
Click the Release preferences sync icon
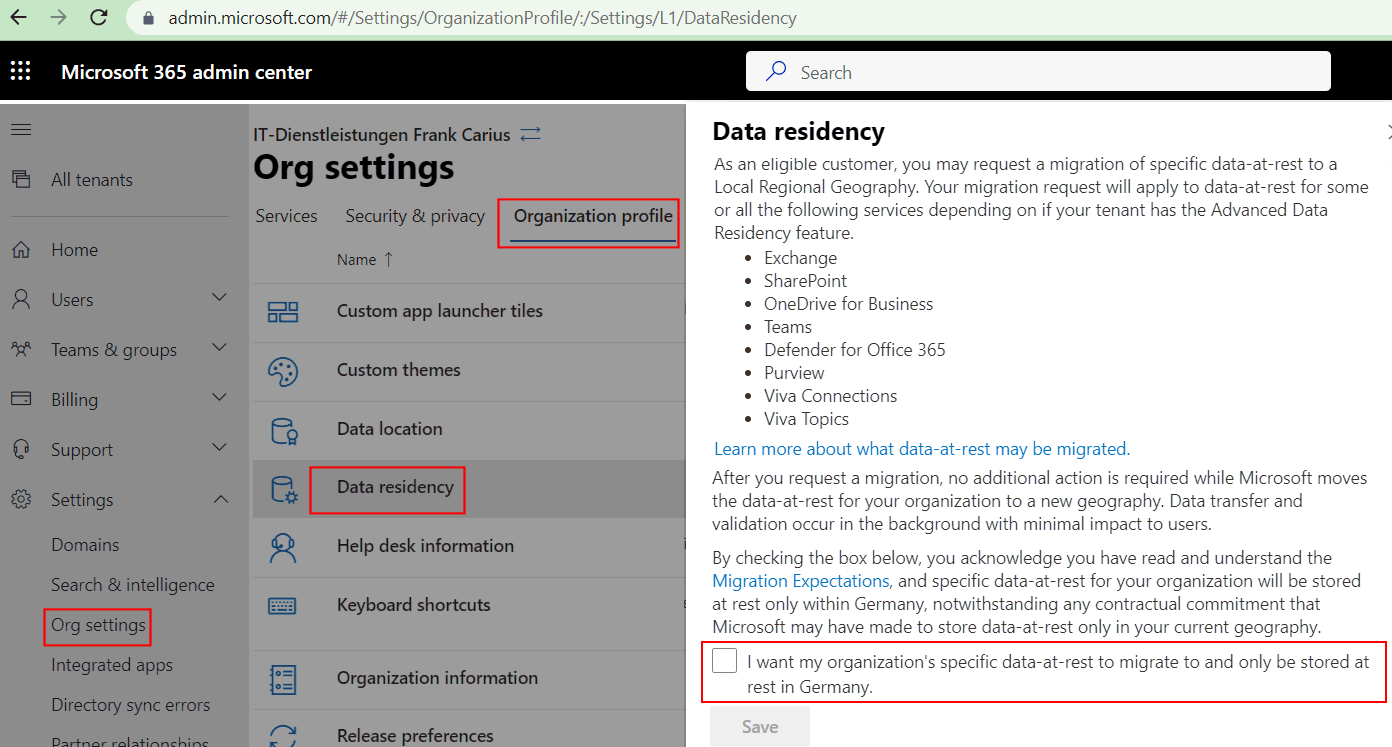tap(283, 736)
